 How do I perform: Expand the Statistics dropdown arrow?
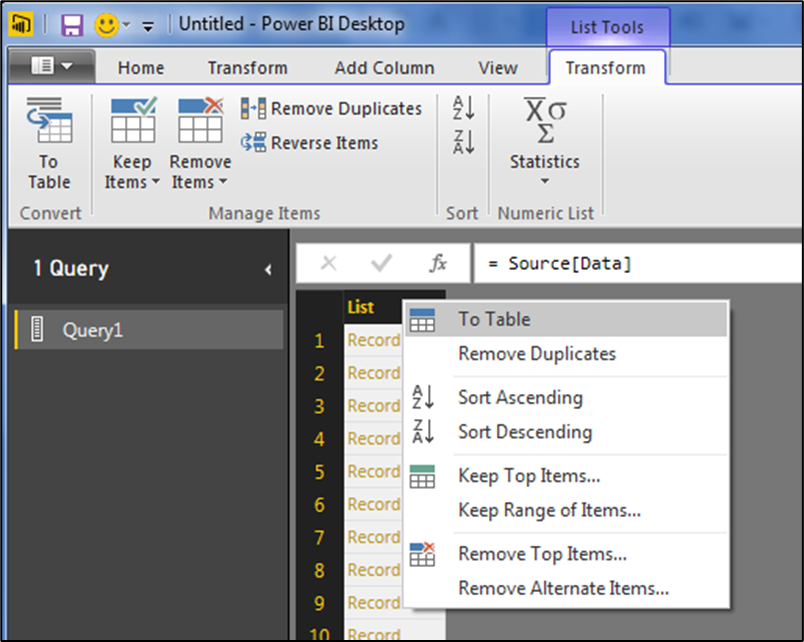pyautogui.click(x=545, y=181)
